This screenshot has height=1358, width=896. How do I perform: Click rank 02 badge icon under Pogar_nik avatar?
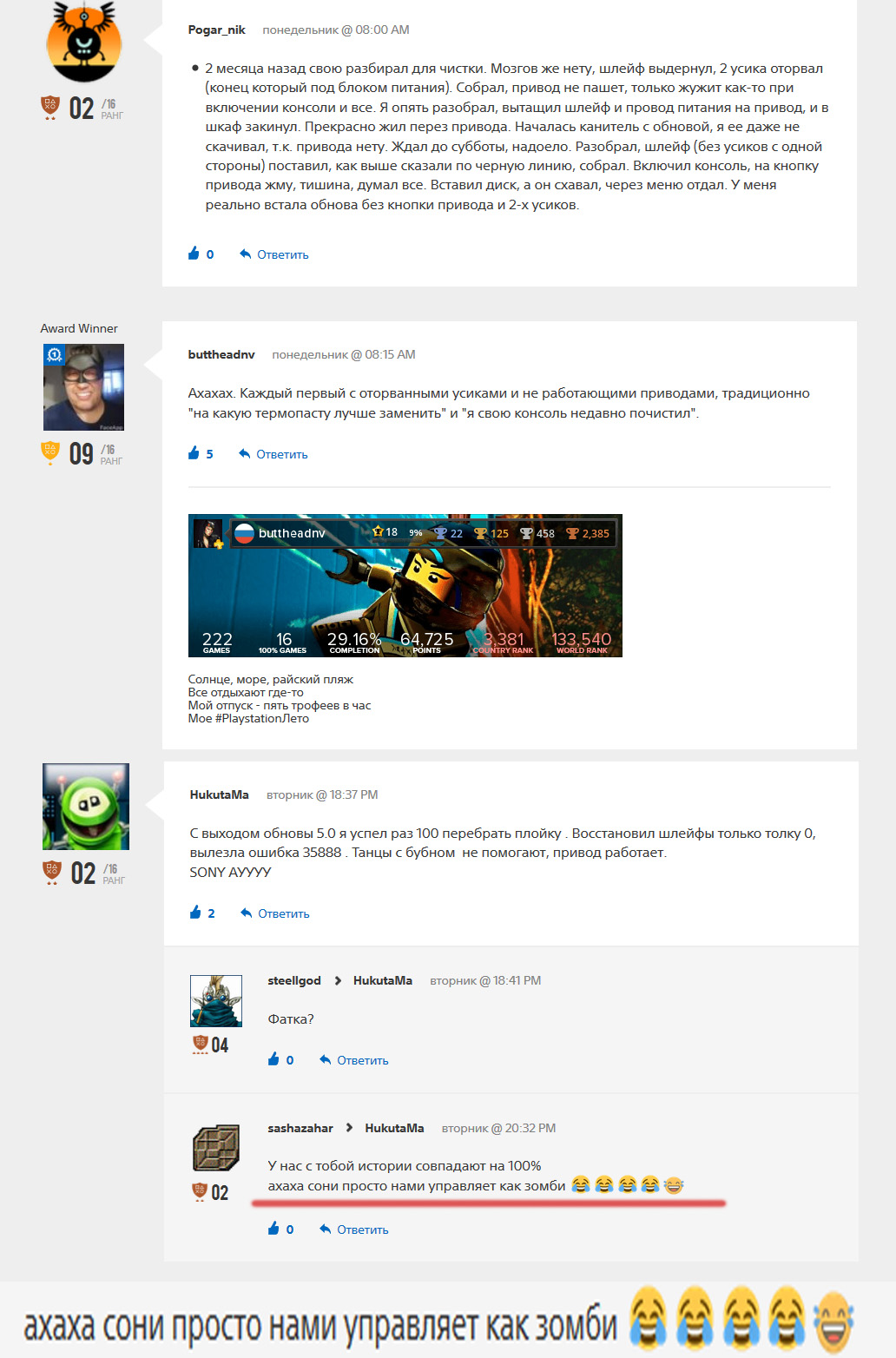pos(50,108)
